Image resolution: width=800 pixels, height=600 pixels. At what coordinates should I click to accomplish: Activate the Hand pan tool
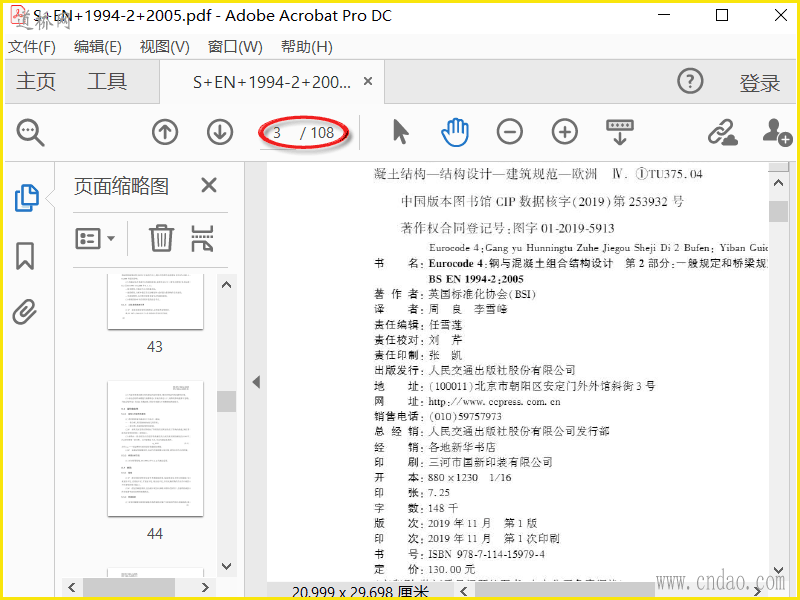tap(455, 132)
